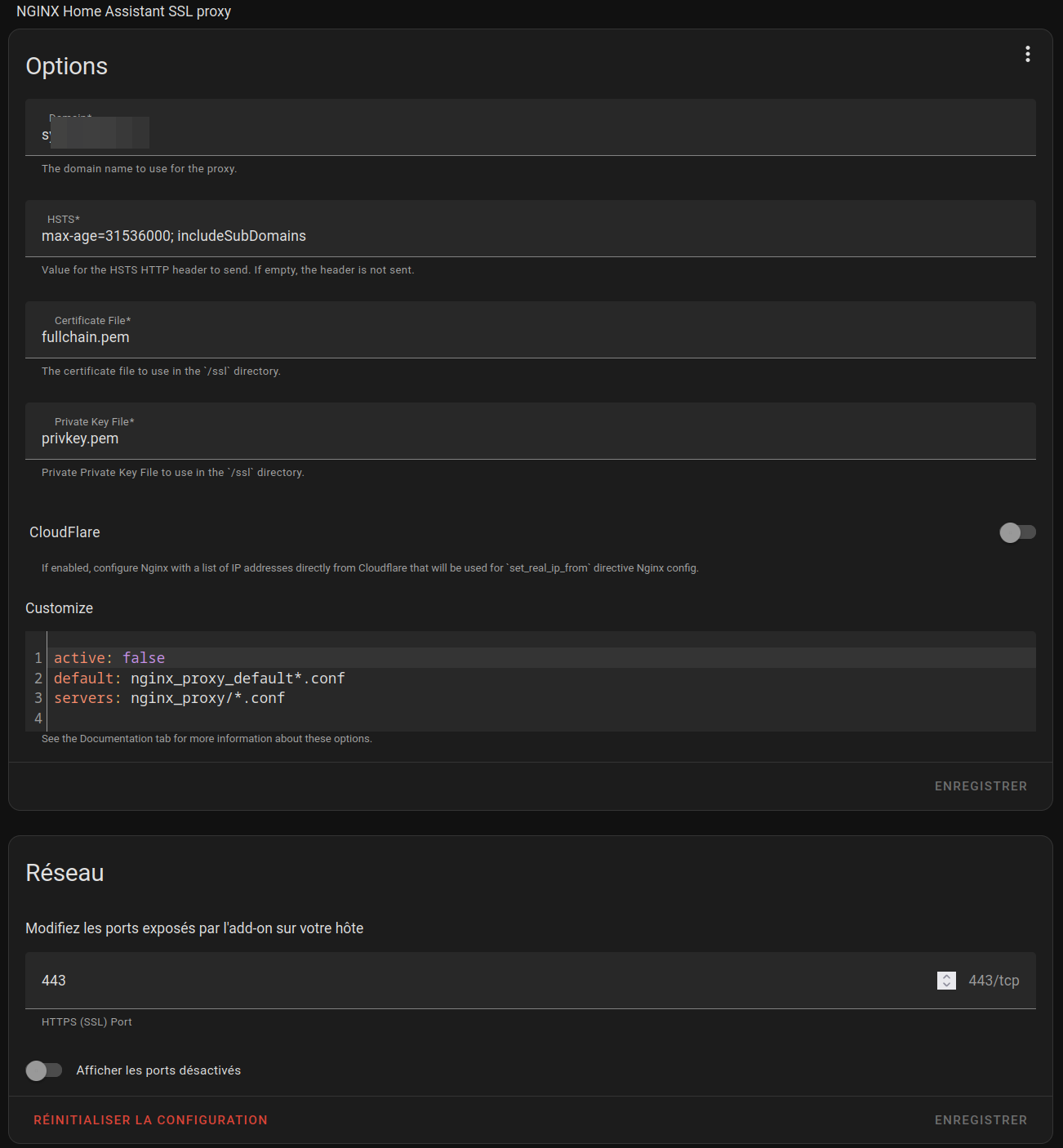Enable the CloudFlare toggle switch
The width and height of the screenshot is (1063, 1148).
tap(1017, 532)
